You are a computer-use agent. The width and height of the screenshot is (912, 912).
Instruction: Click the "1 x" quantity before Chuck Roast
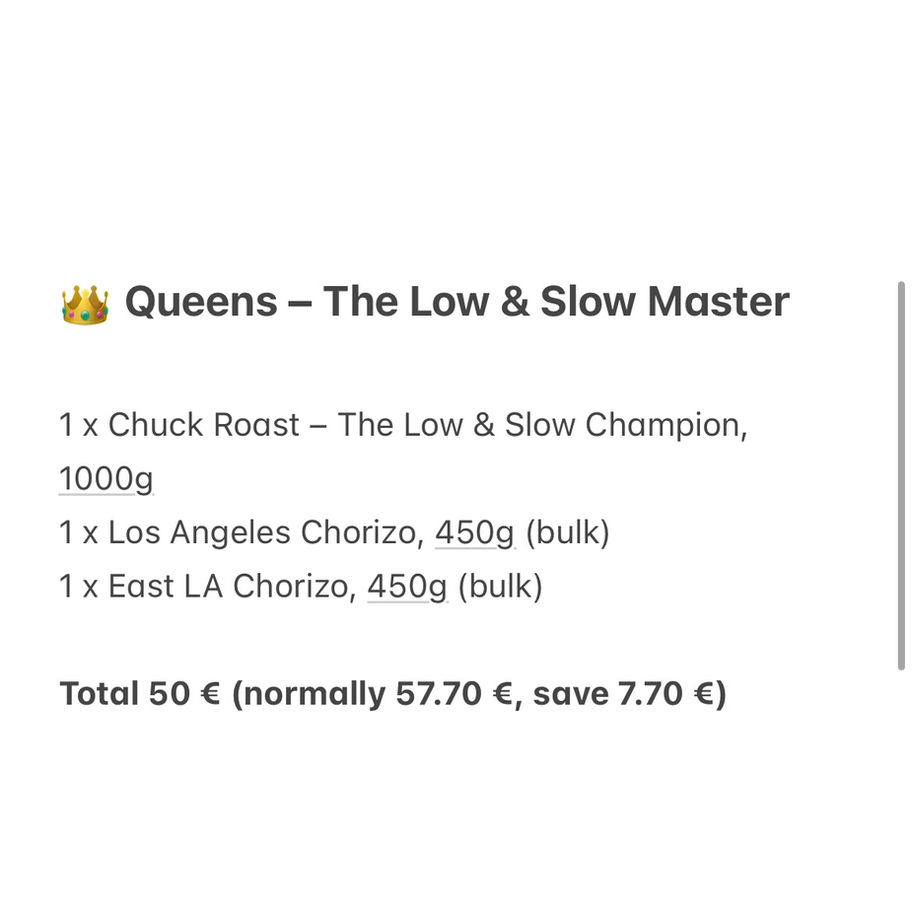[x=78, y=425]
